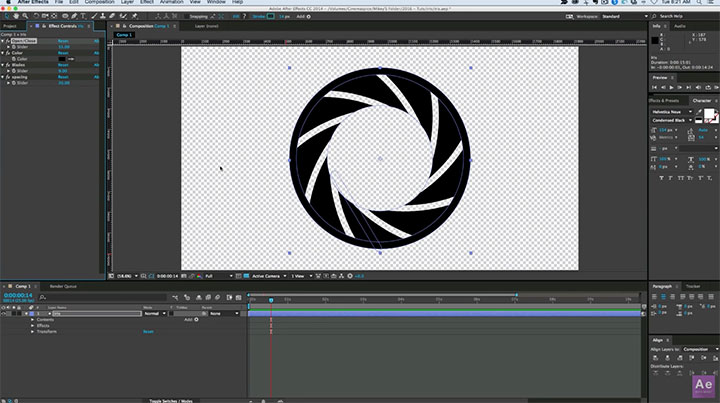Toggle Color effect fx switch

pyautogui.click(x=8, y=53)
